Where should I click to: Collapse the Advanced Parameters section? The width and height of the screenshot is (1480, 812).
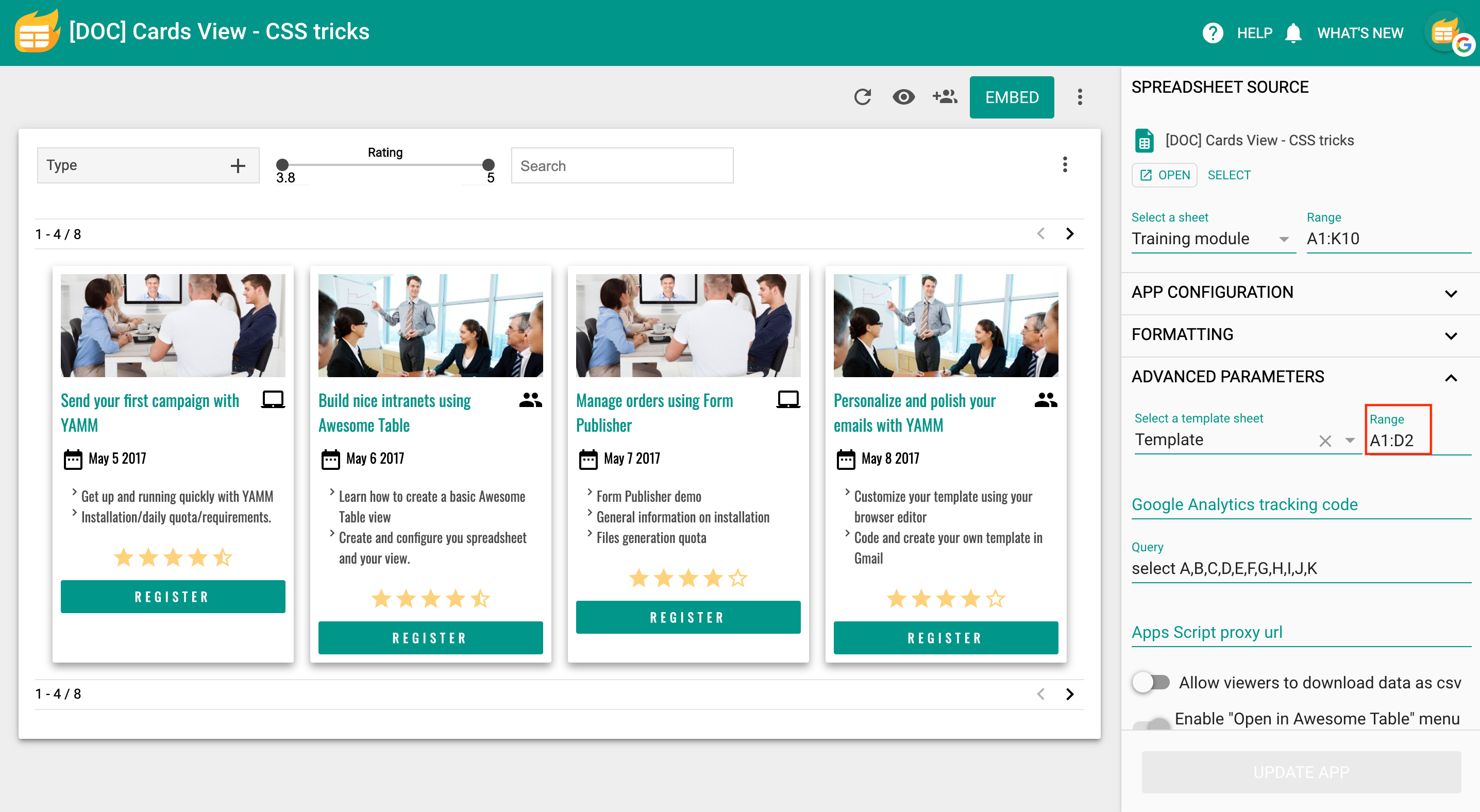click(x=1300, y=377)
